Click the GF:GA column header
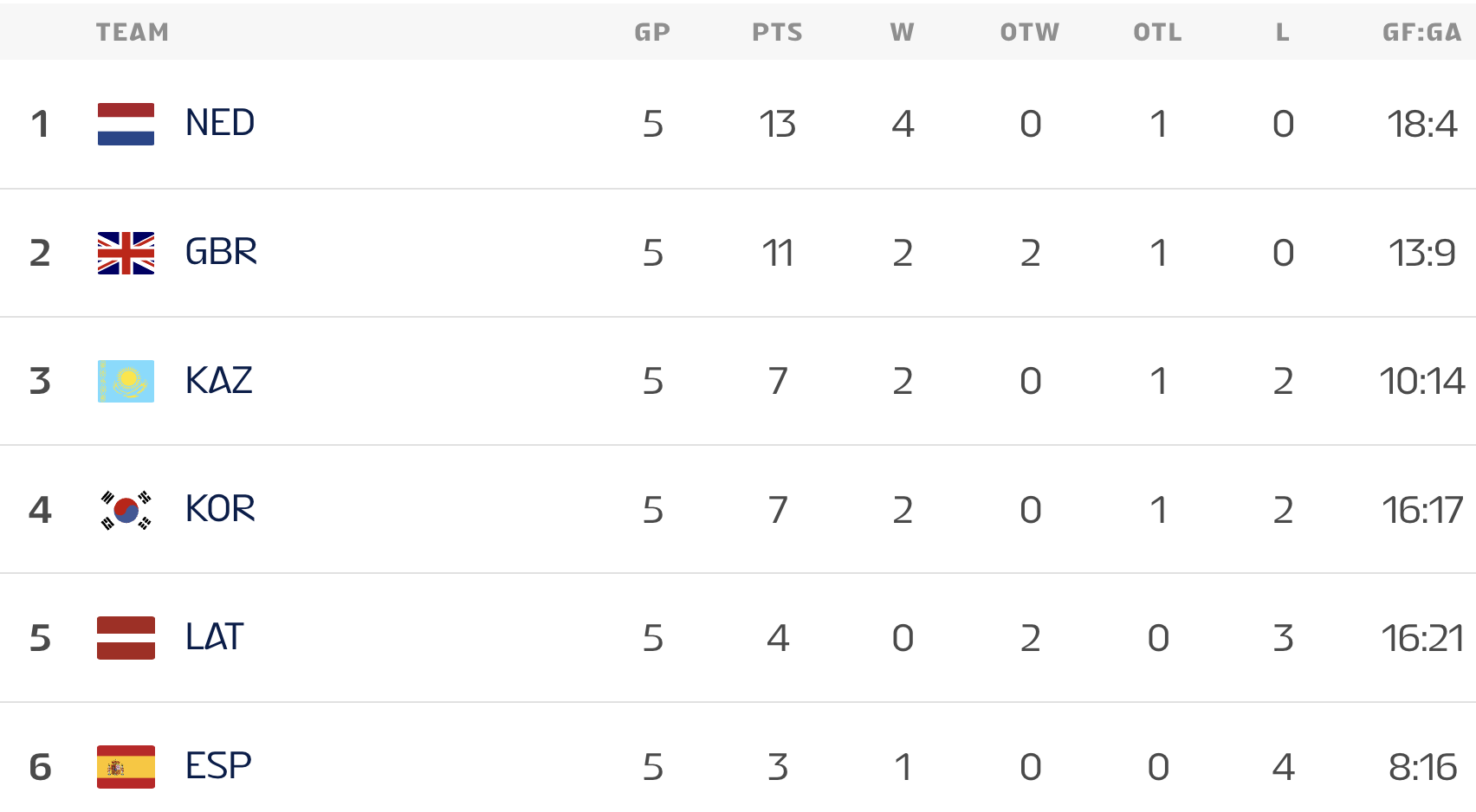Image resolution: width=1476 pixels, height=812 pixels. 1421,32
